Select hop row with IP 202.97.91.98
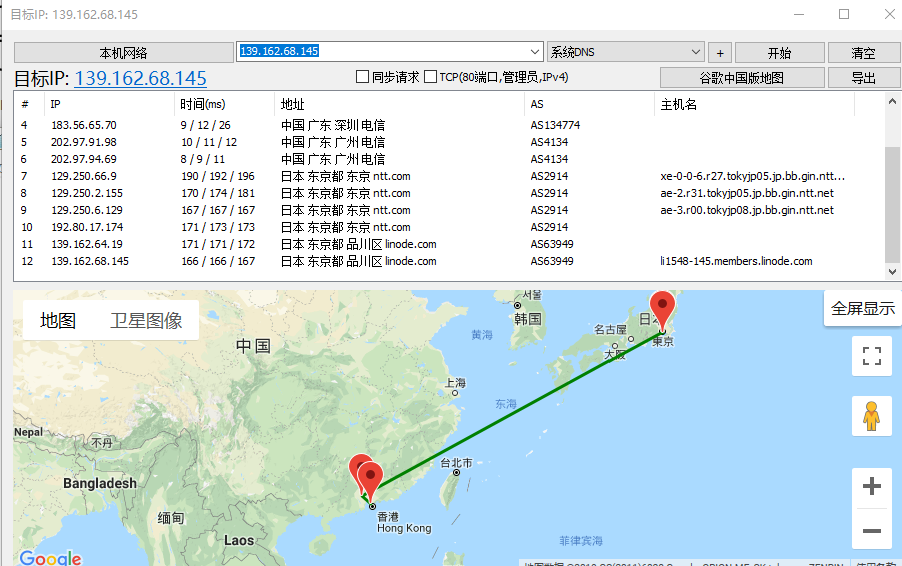Screen dimensions: 902x566 449,142
